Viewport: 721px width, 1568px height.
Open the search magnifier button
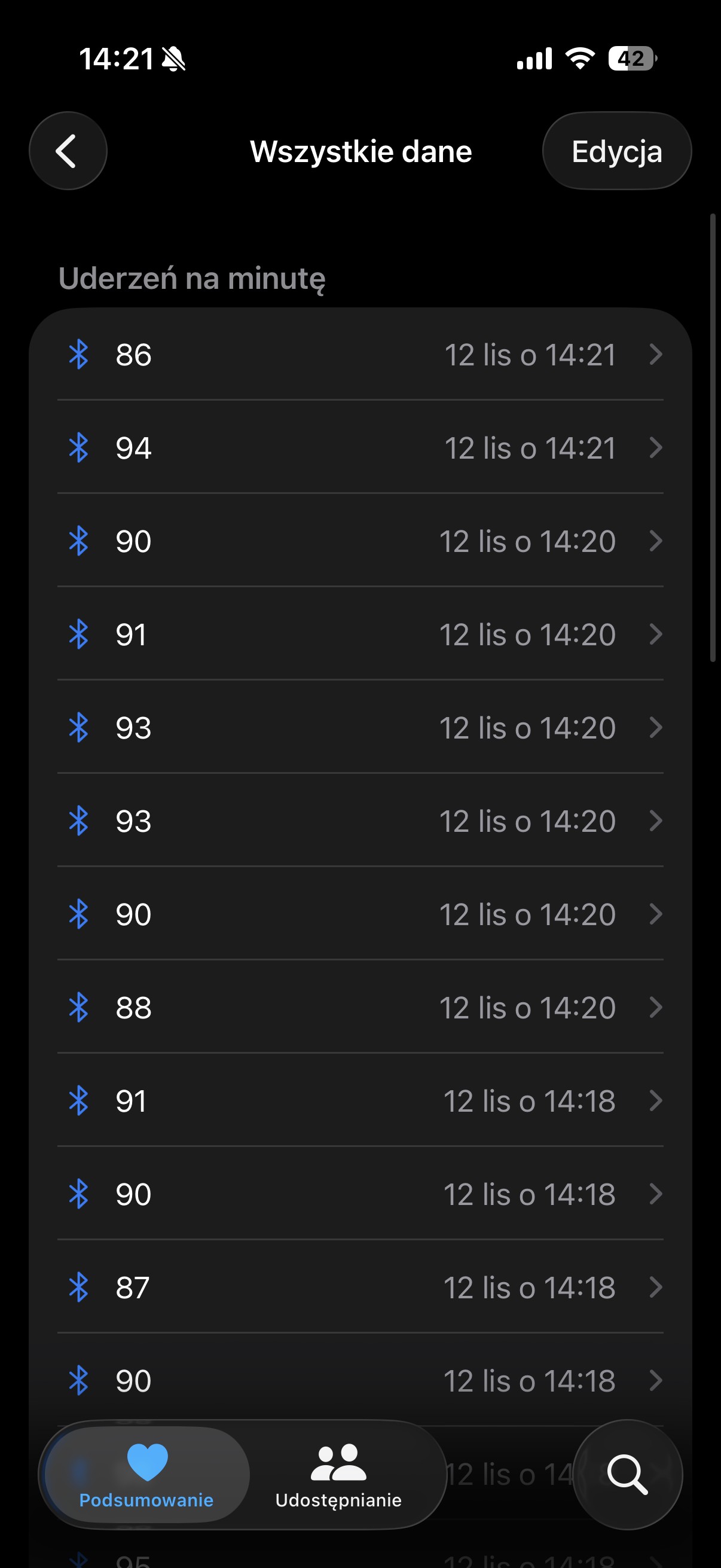(627, 1474)
